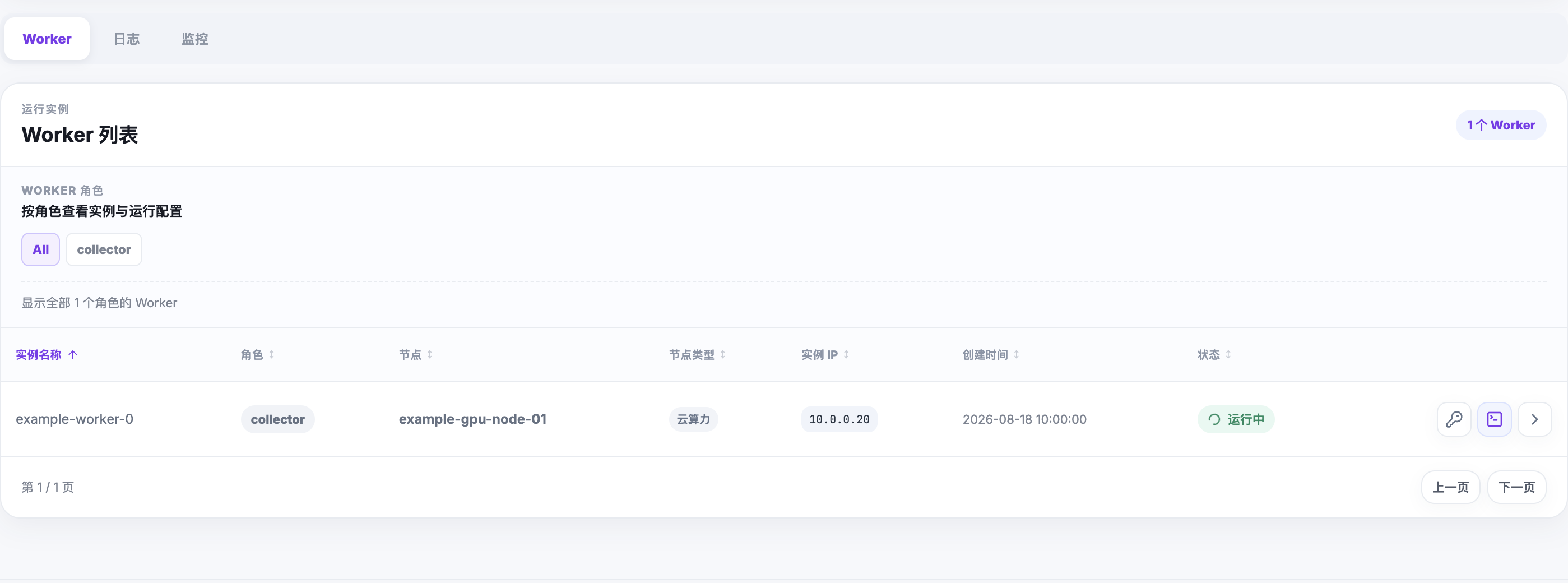Click collector role tag in table row
Viewport: 1568px width, 583px height.
click(x=277, y=419)
